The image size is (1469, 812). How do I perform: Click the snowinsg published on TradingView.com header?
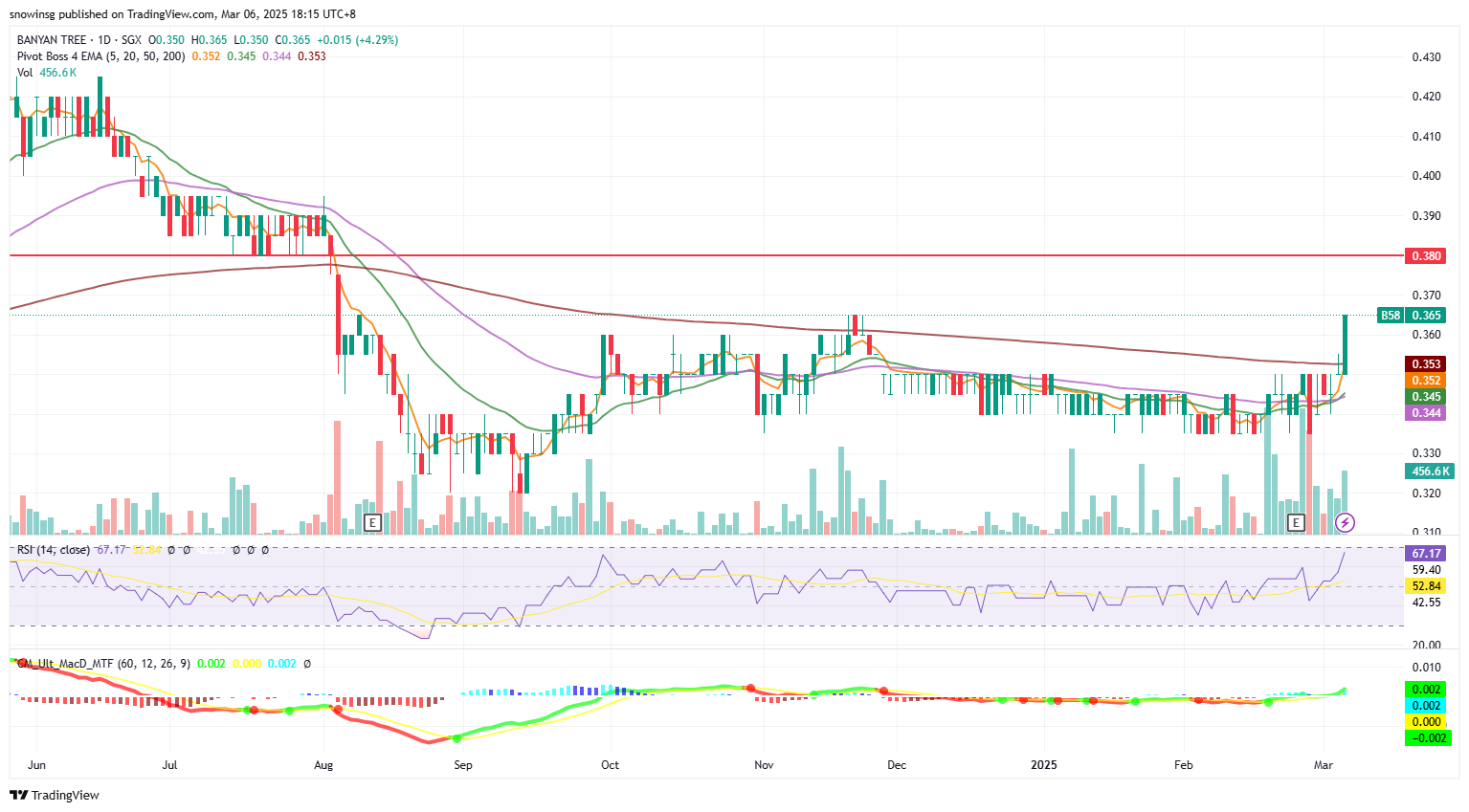182,14
